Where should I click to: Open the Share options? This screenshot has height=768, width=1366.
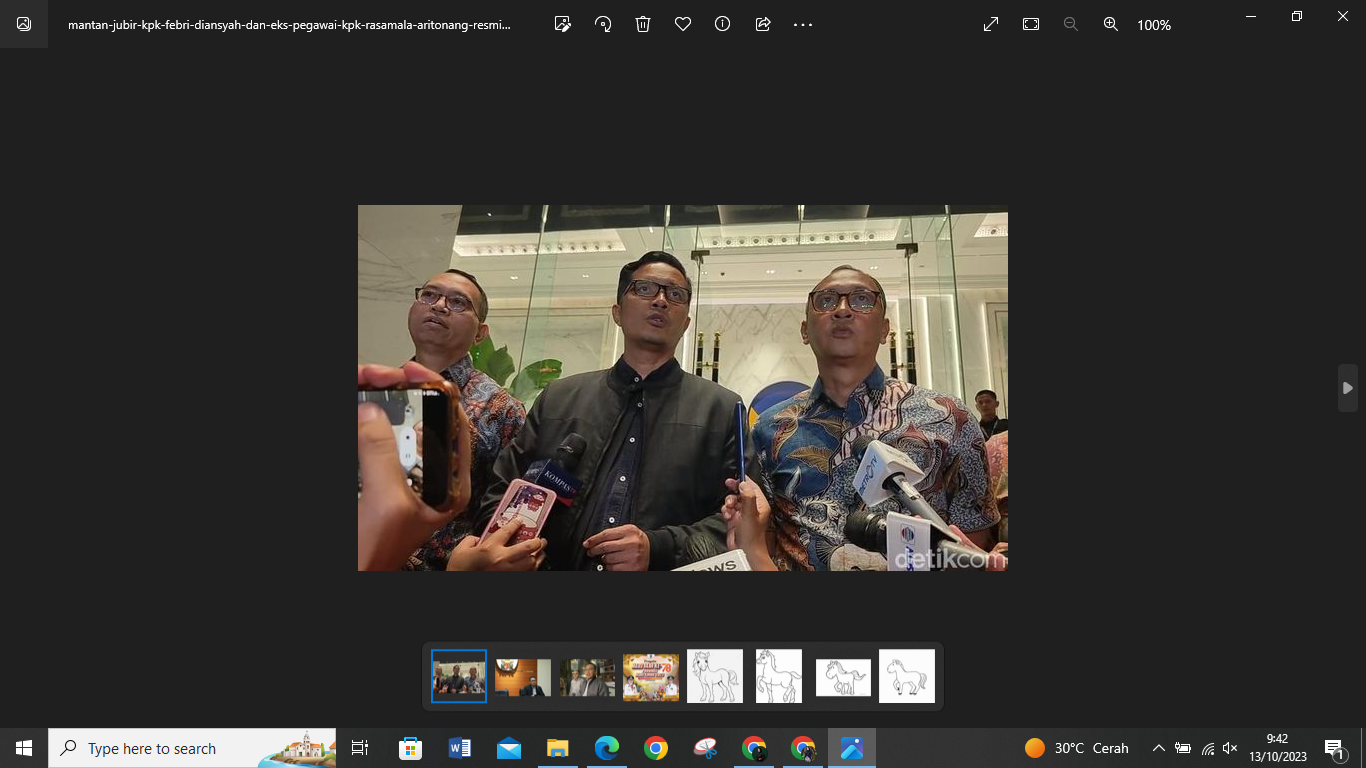point(763,24)
